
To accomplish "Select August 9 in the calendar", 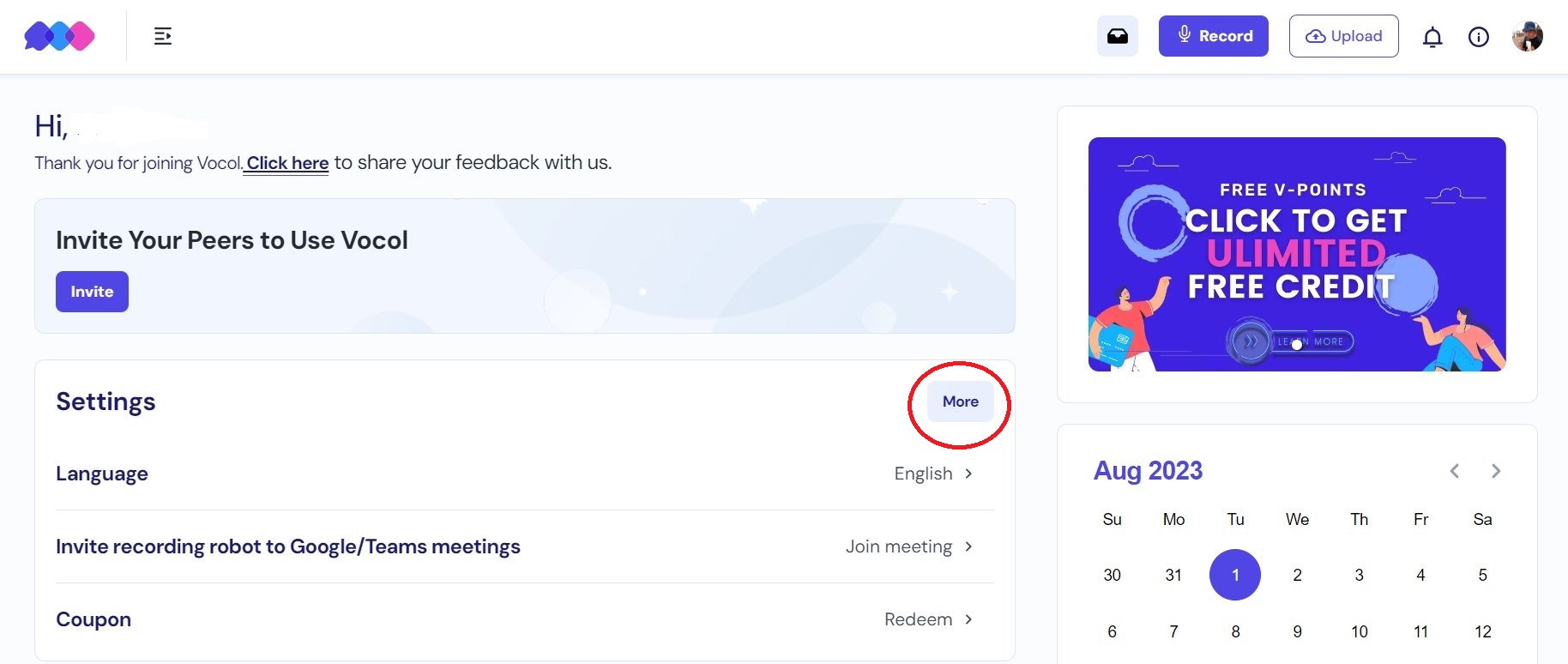I will coord(1297,631).
